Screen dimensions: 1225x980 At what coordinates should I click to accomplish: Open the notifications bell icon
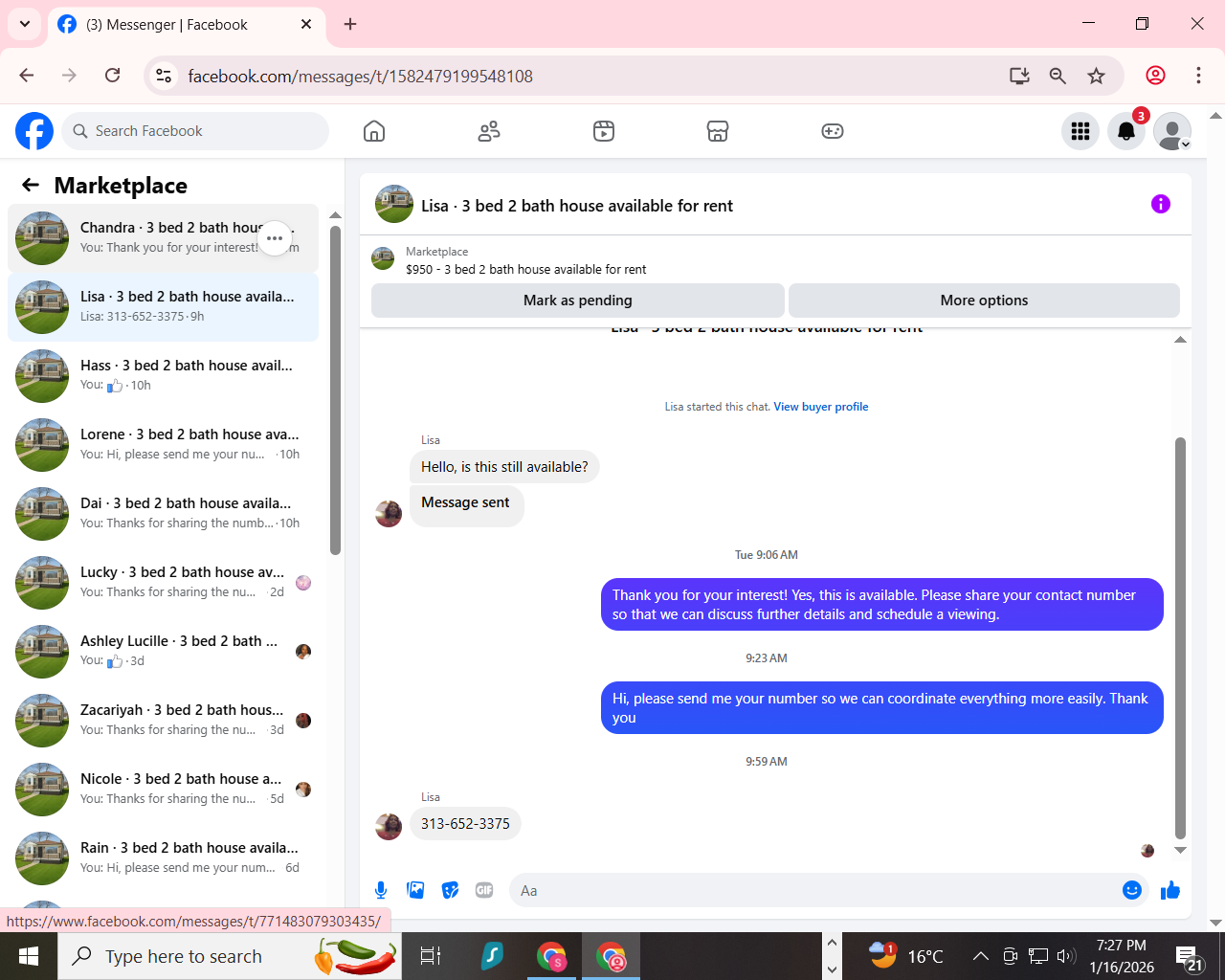click(1126, 131)
